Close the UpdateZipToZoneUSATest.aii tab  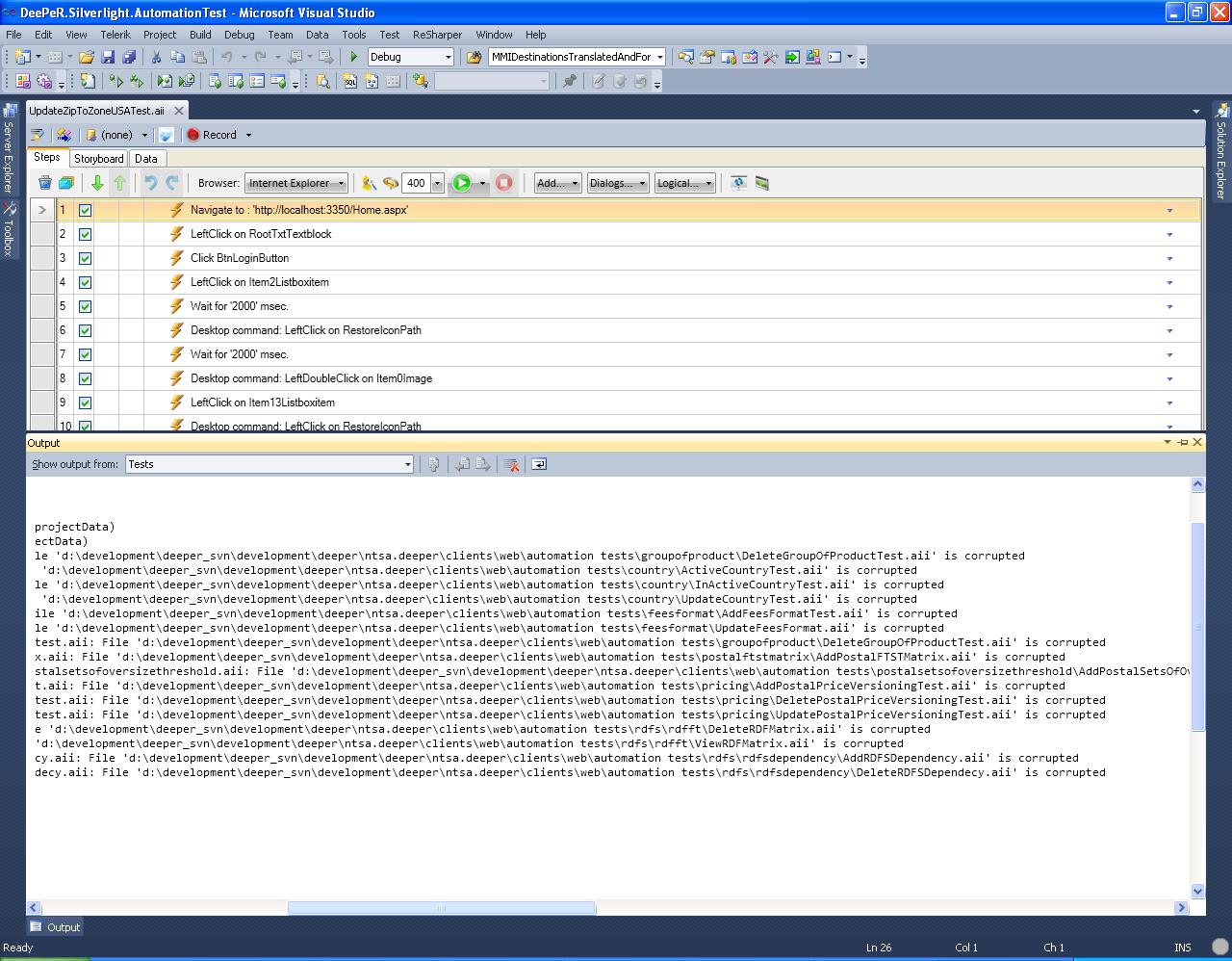point(178,111)
